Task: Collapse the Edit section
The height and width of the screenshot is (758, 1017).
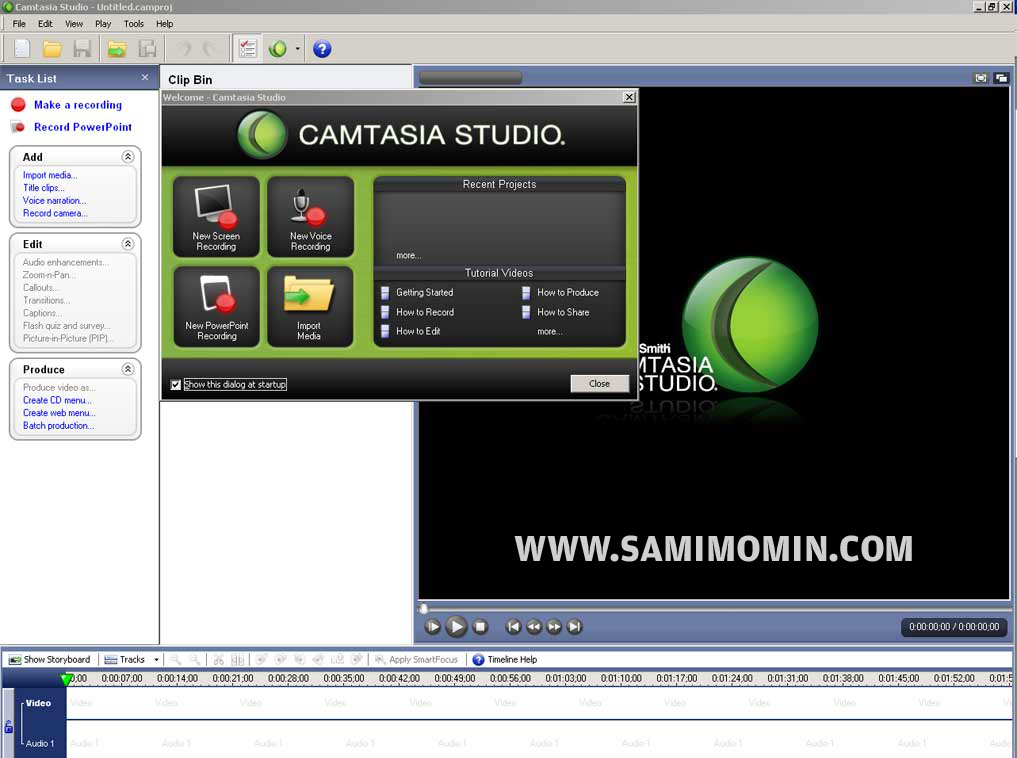Action: tap(128, 244)
